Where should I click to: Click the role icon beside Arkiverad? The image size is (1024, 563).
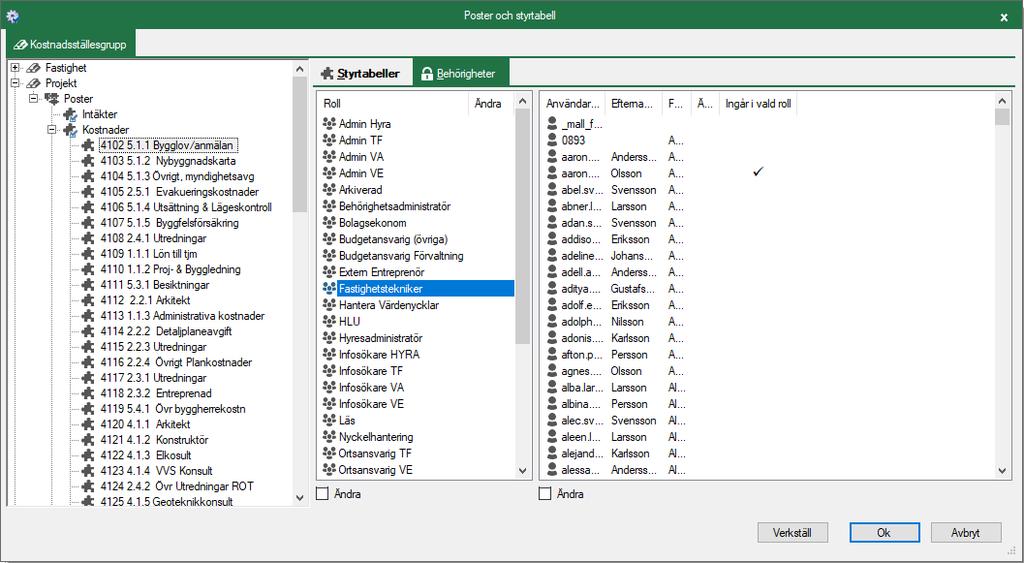(x=329, y=189)
